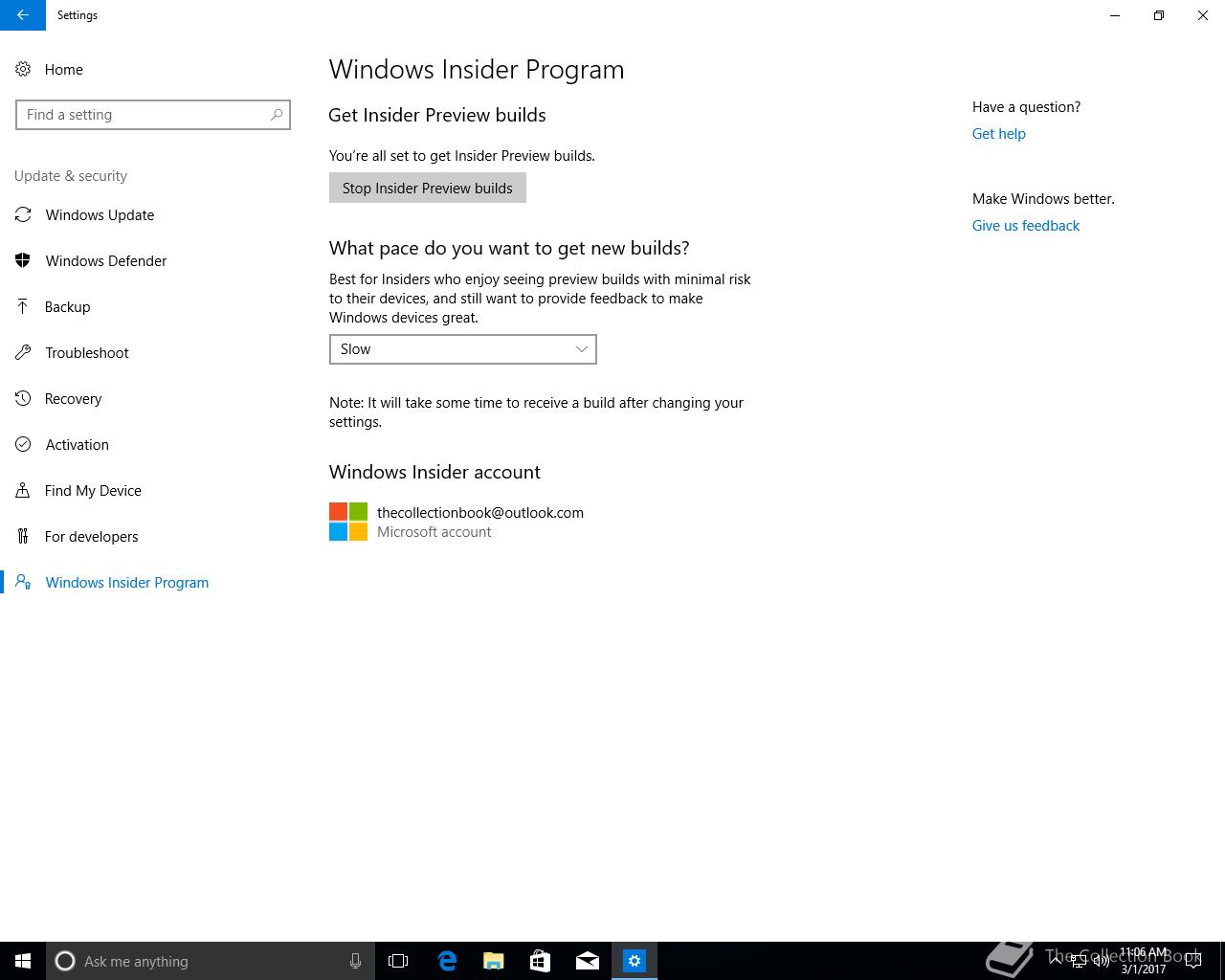This screenshot has height=980, width=1225.
Task: Click the Backup arrow icon
Action: [x=23, y=307]
